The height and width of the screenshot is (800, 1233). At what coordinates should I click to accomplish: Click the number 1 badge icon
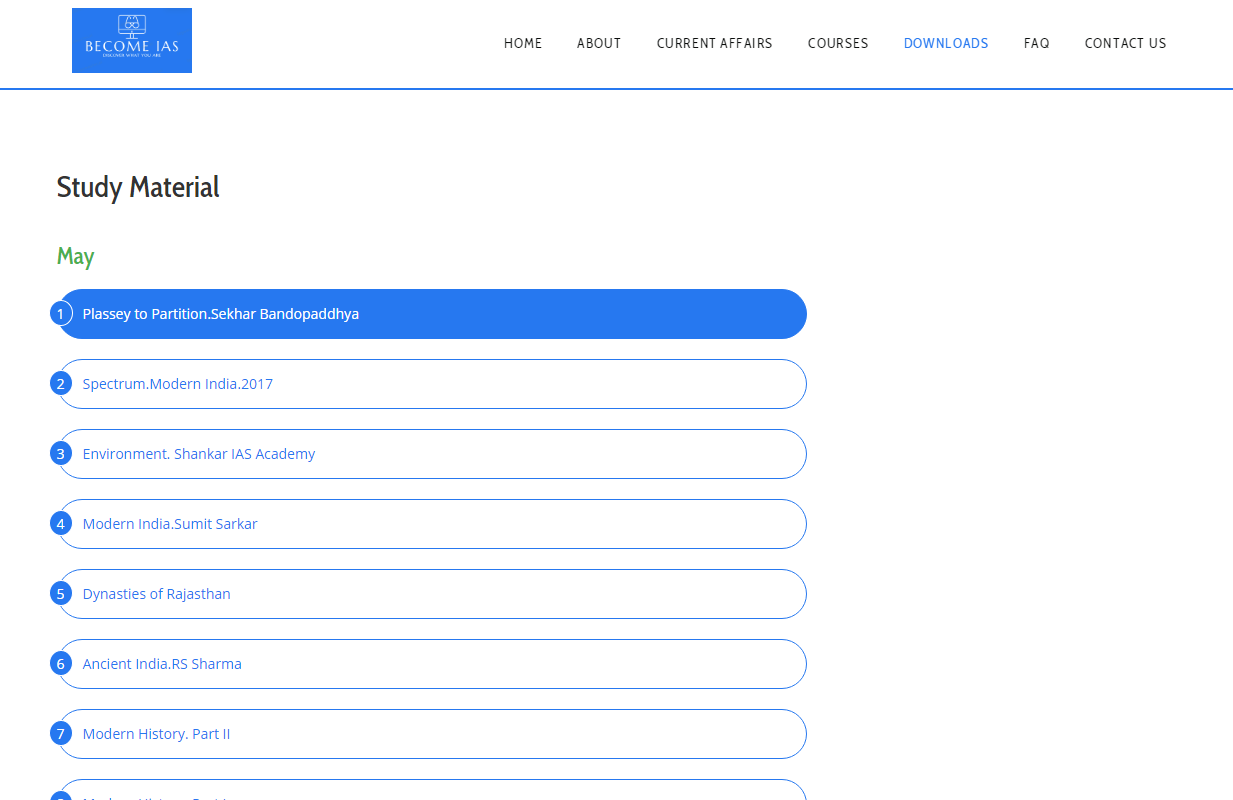[x=61, y=314]
